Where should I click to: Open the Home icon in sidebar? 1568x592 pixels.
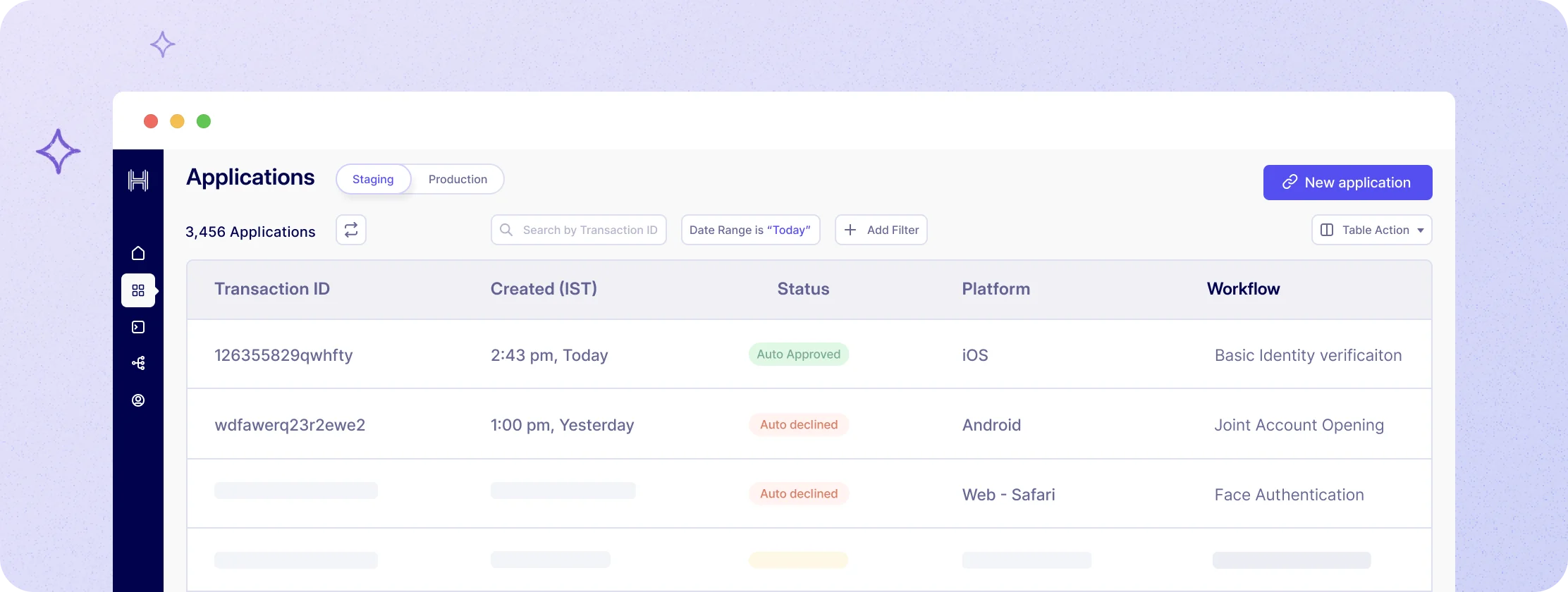point(138,253)
